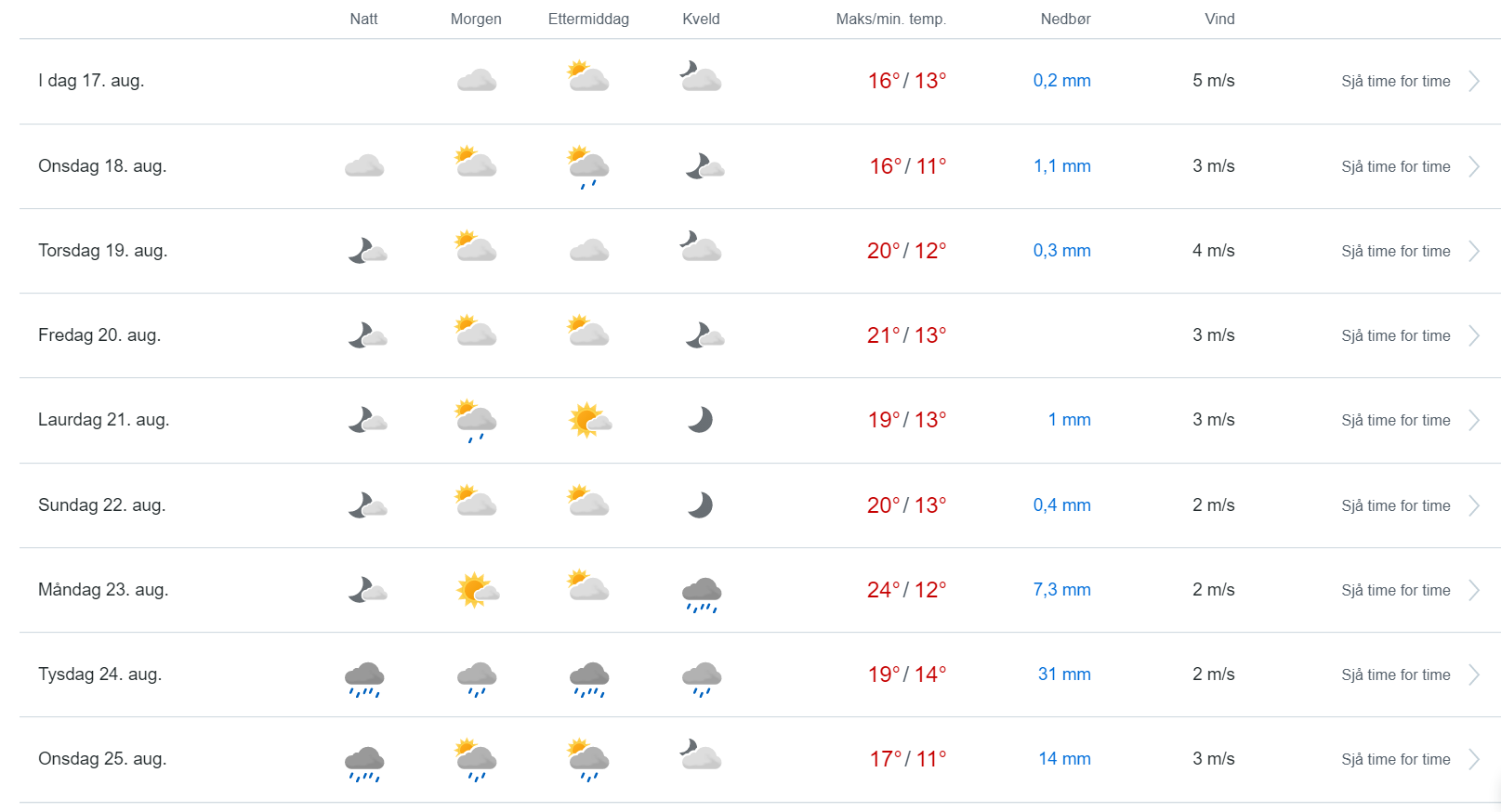
Task: Click the 31 mm precipitation value for Tysdag
Action: tap(1064, 674)
